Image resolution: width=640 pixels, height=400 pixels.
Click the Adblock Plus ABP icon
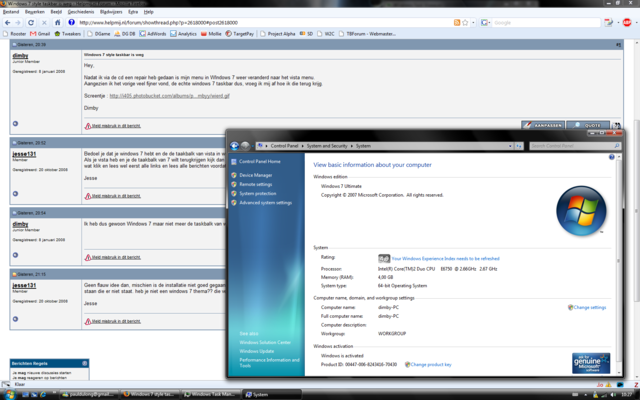627,23
